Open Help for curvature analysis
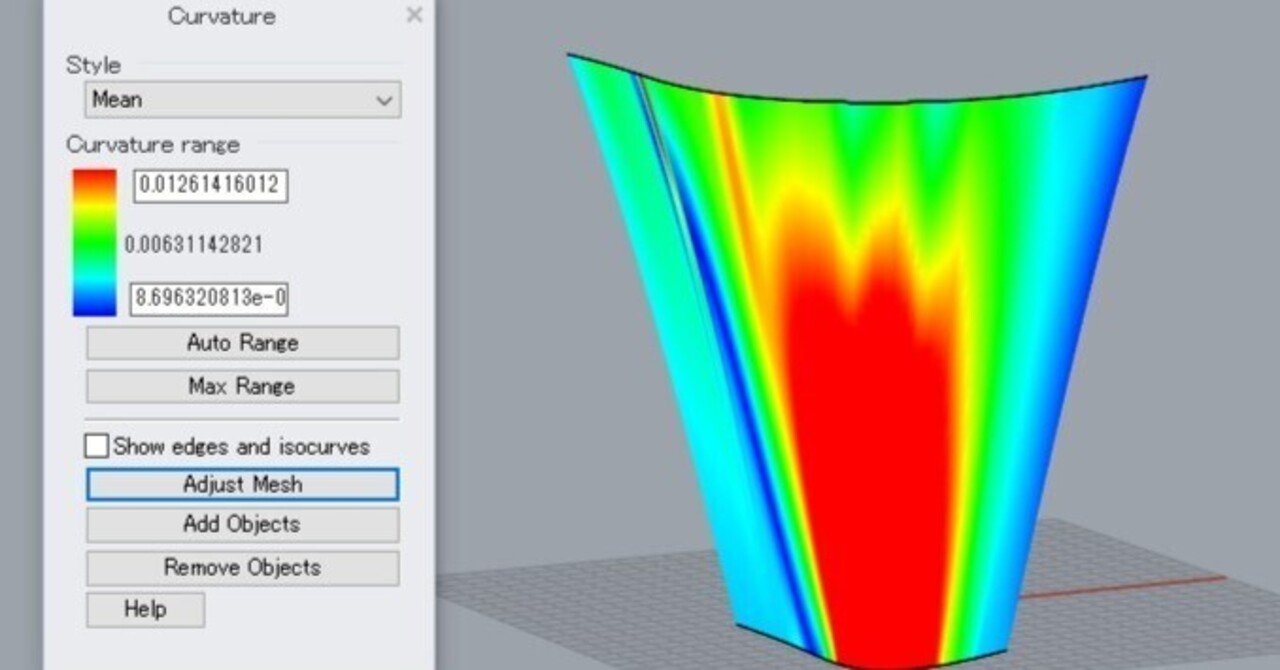1280x670 pixels. pyautogui.click(x=144, y=610)
